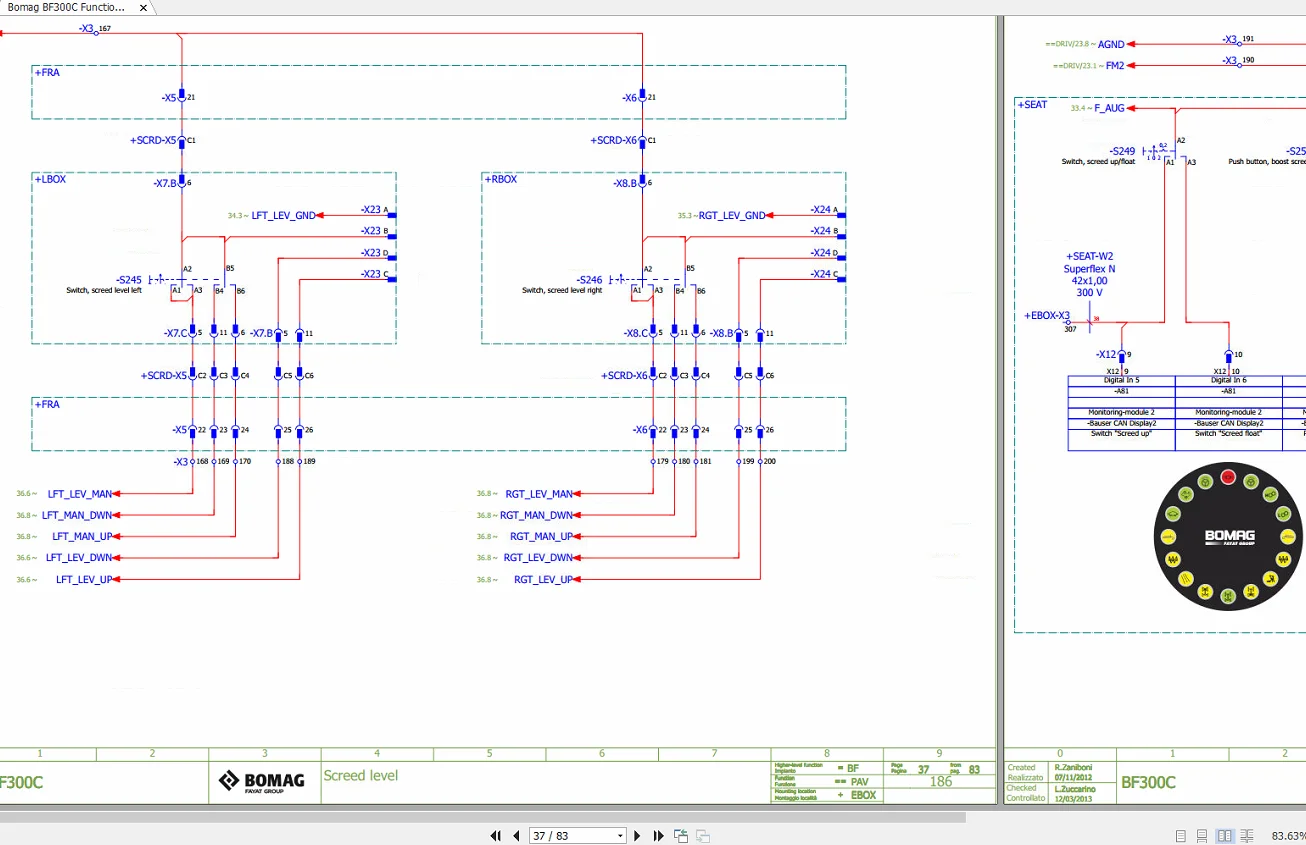The height and width of the screenshot is (845, 1306).
Task: Switch to single page view
Action: point(1181,836)
